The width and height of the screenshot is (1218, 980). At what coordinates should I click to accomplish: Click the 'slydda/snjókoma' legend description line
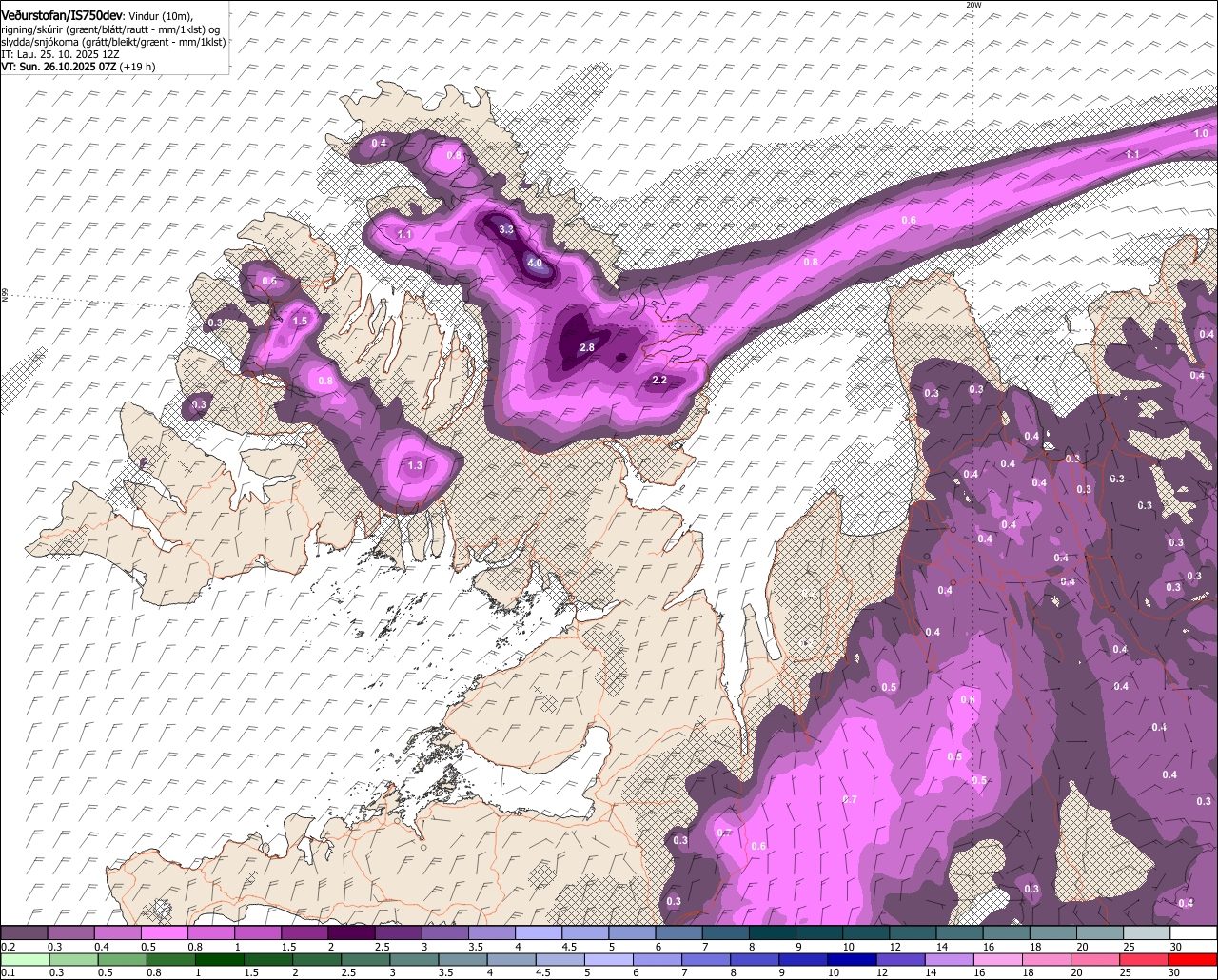tap(113, 42)
